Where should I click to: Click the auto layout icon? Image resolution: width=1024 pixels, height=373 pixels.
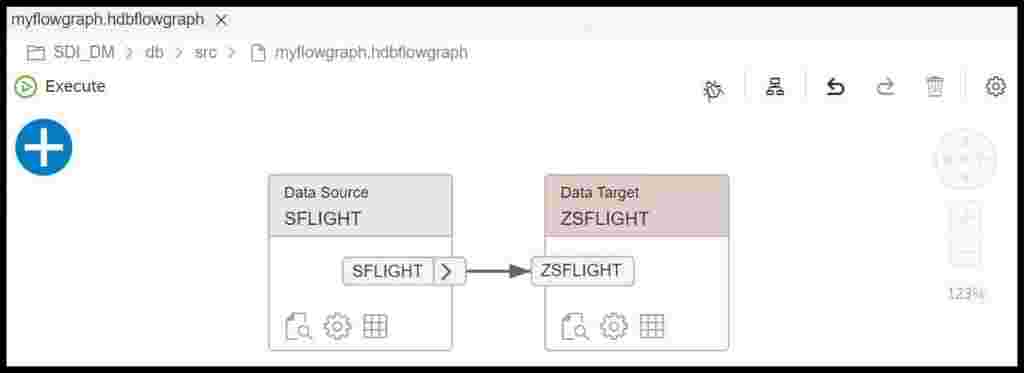click(x=775, y=87)
